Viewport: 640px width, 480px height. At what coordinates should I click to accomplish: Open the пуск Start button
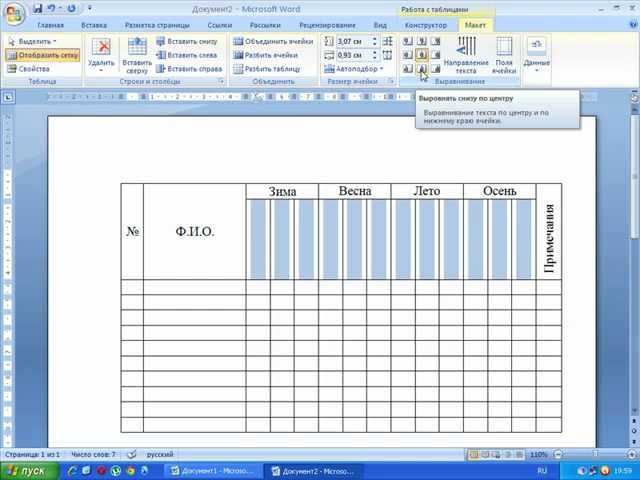pyautogui.click(x=28, y=471)
